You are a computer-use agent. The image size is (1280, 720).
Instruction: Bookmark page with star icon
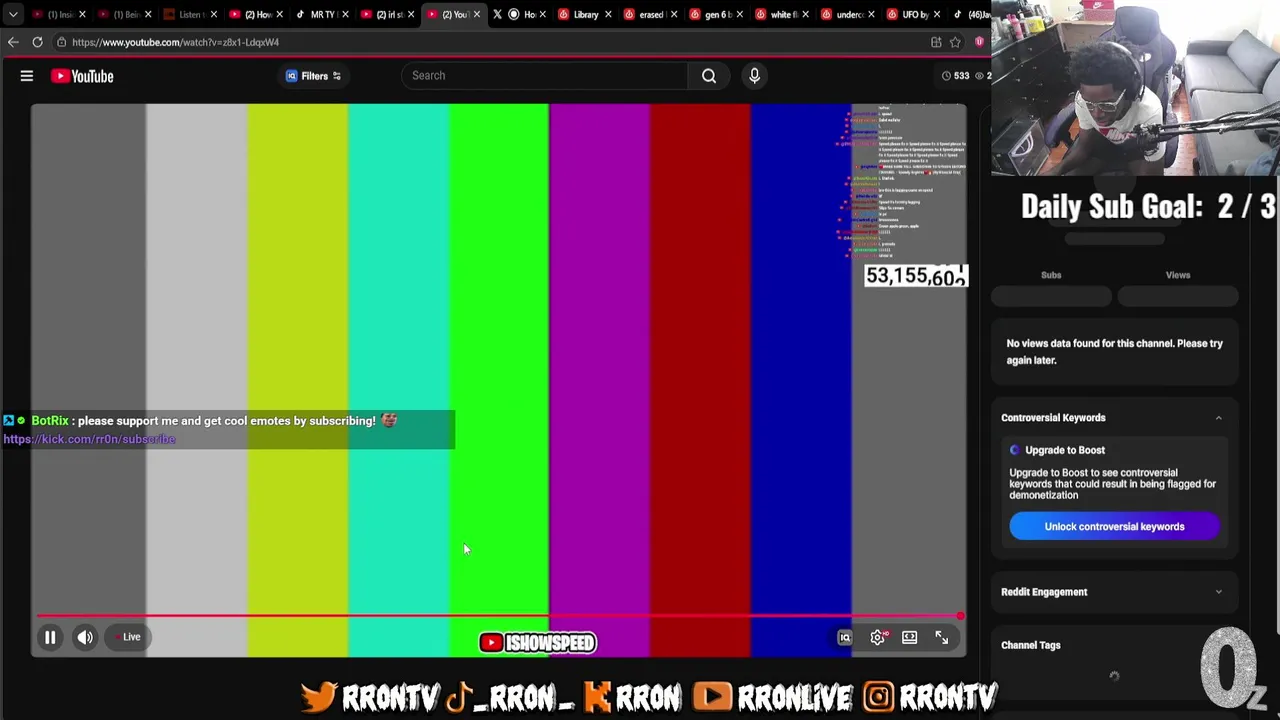pos(955,42)
